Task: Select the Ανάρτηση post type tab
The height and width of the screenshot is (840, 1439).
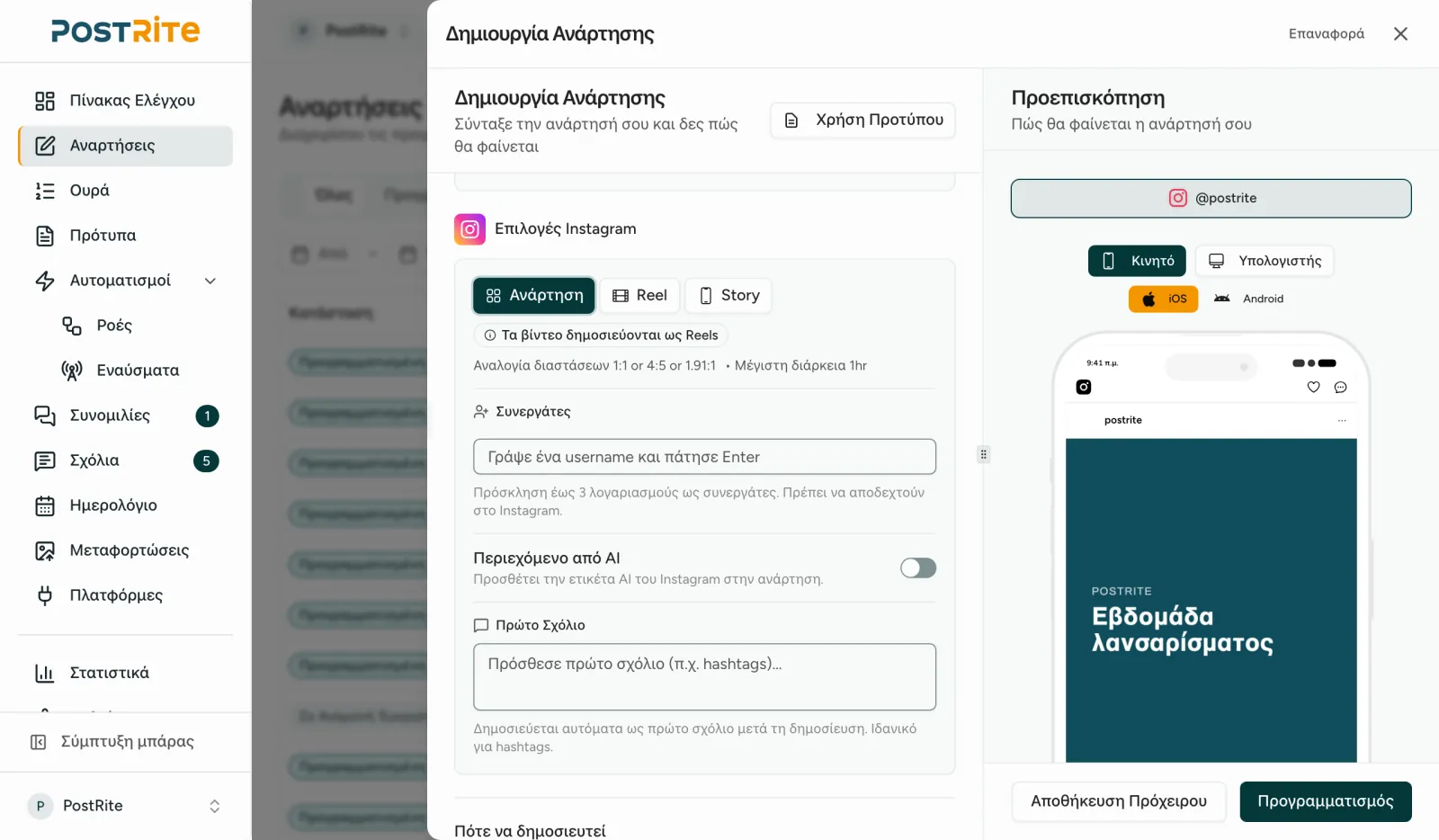Action: [x=534, y=295]
